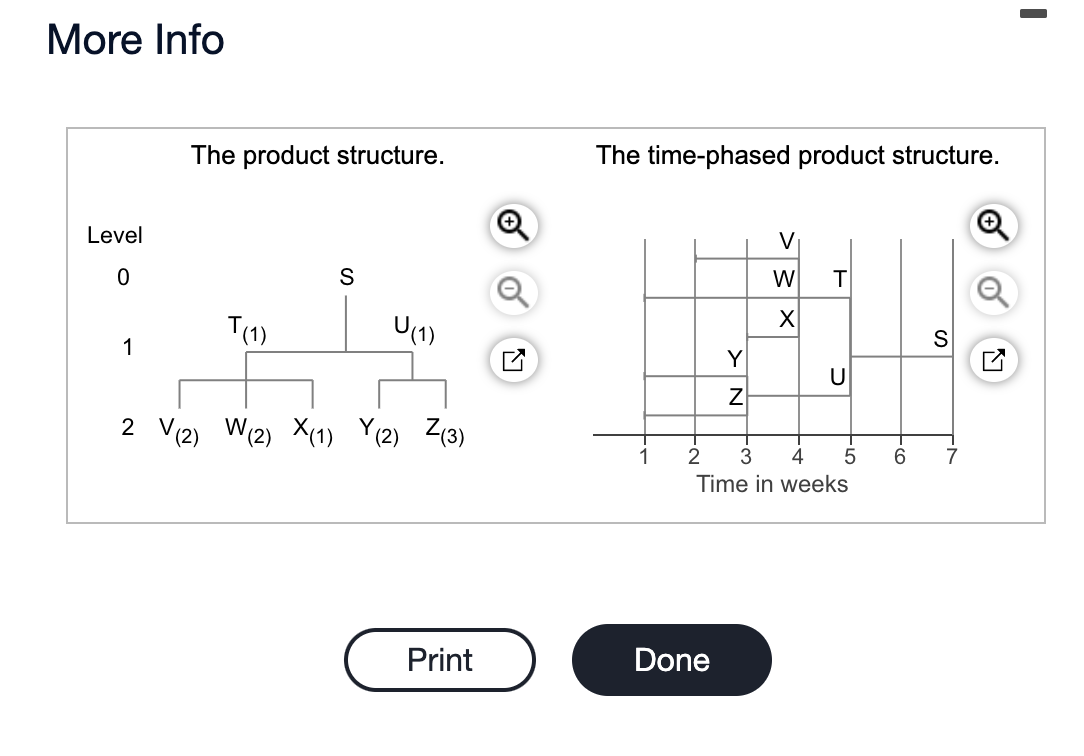Open the product structure in a larger view
The image size is (1084, 756).
click(513, 360)
